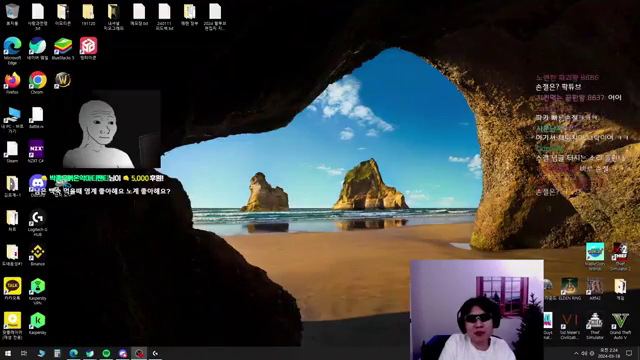Viewport: 640px width, 360px height.
Task: Select the first white text file after Recycle Bin
Action: (x=38, y=17)
